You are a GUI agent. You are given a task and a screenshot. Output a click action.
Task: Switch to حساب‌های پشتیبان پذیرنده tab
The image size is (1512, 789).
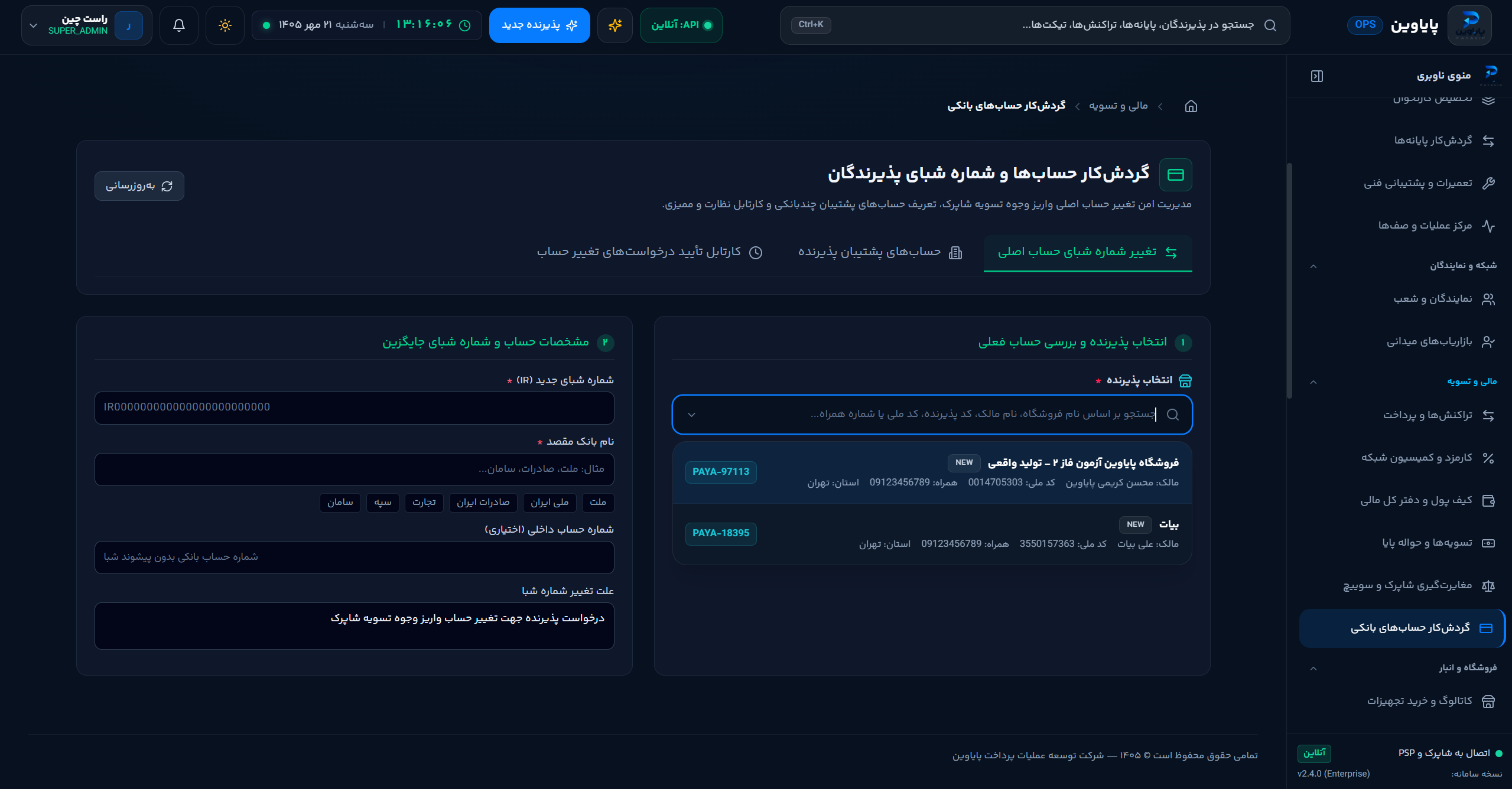tap(880, 253)
